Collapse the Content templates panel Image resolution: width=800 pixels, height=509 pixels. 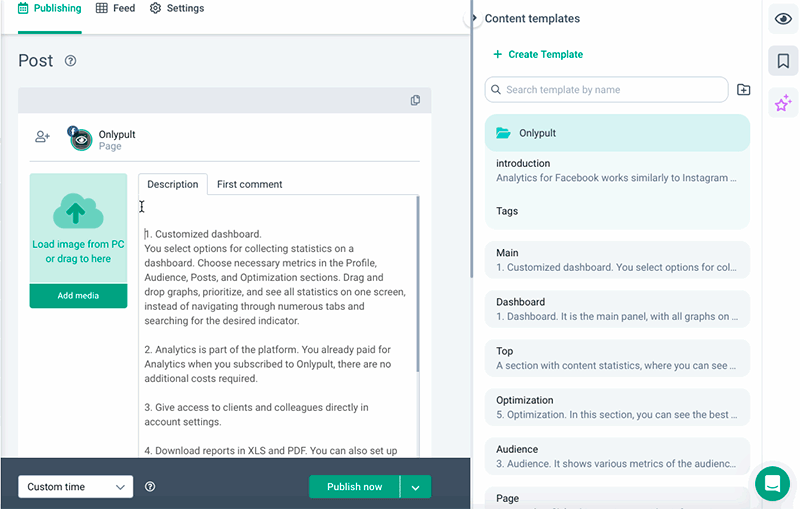click(475, 18)
